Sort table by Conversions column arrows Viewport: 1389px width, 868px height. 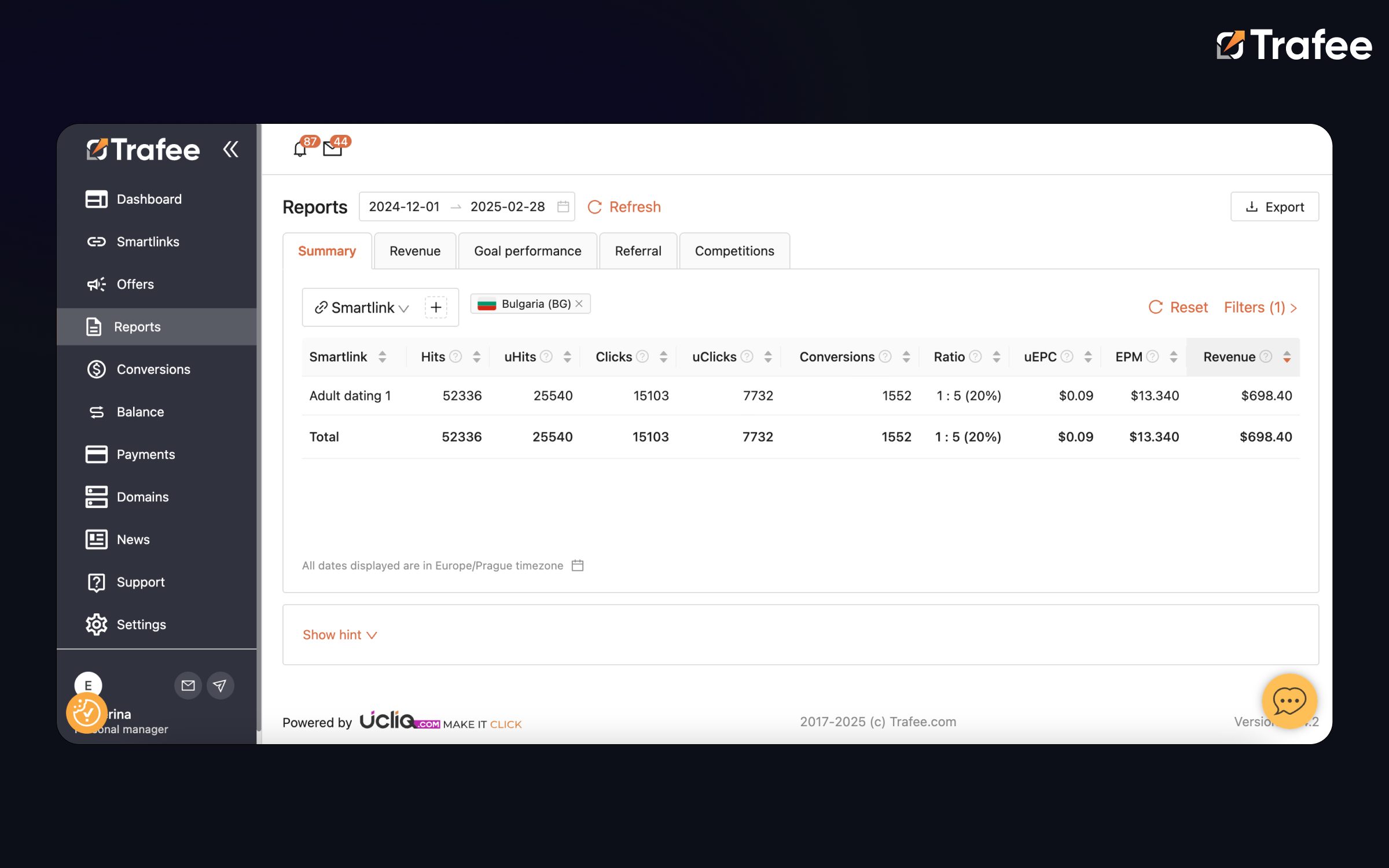point(906,357)
